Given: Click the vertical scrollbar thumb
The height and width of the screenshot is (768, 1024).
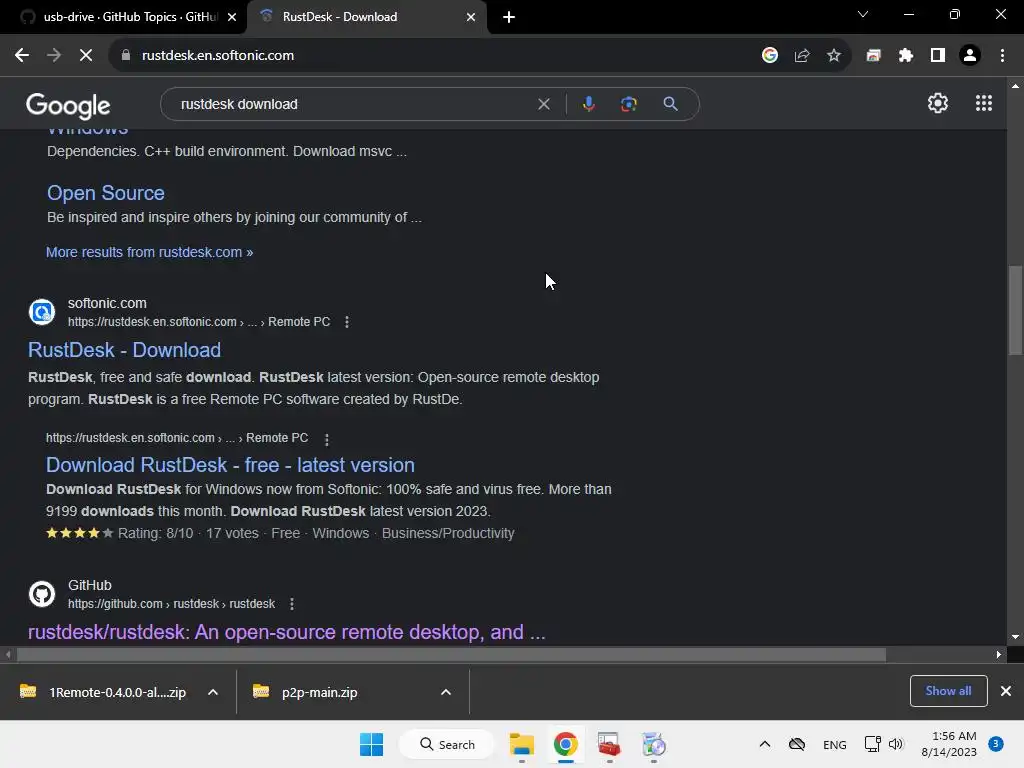Looking at the screenshot, I should click(x=1015, y=310).
